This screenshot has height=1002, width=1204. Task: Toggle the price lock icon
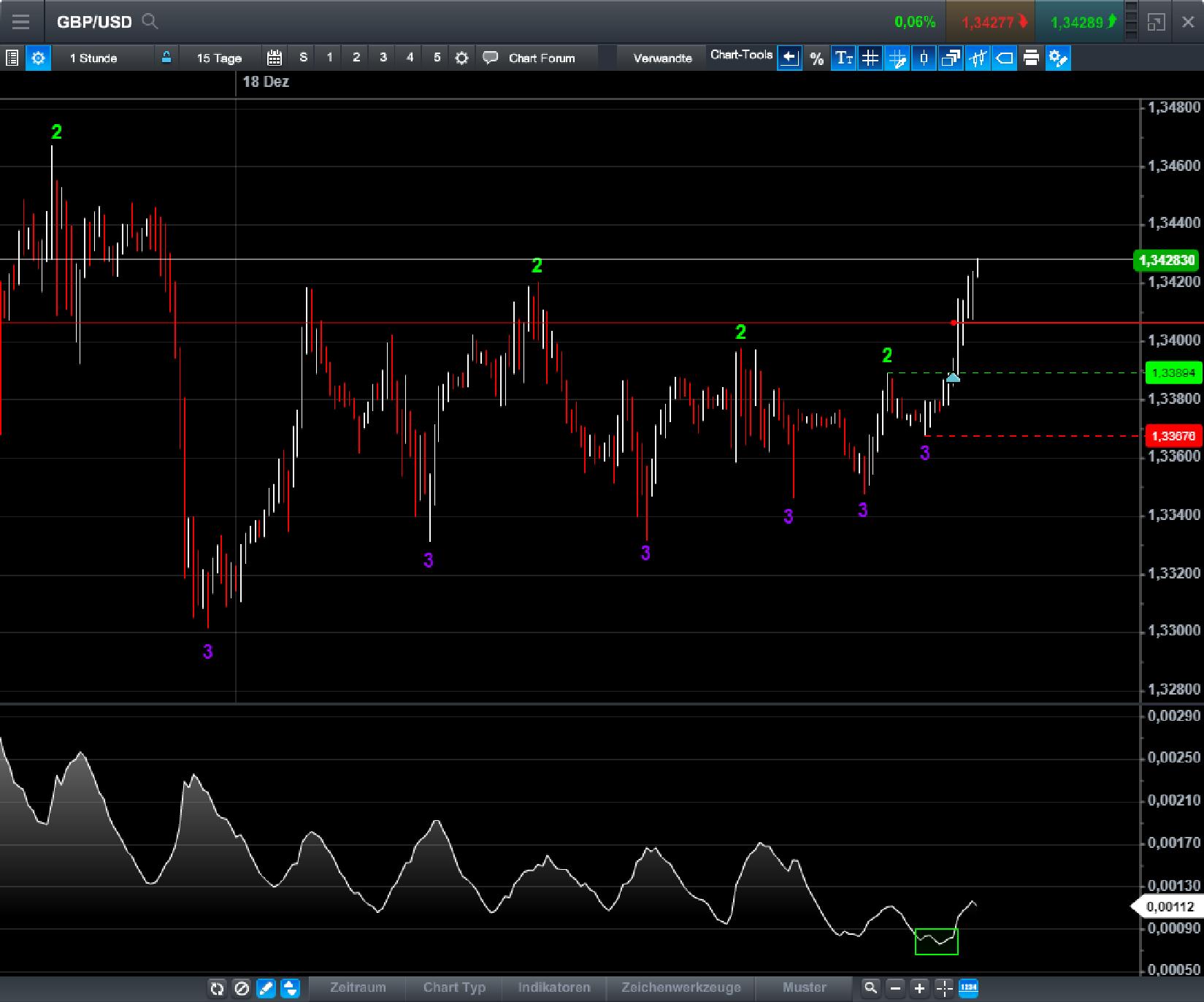point(166,58)
